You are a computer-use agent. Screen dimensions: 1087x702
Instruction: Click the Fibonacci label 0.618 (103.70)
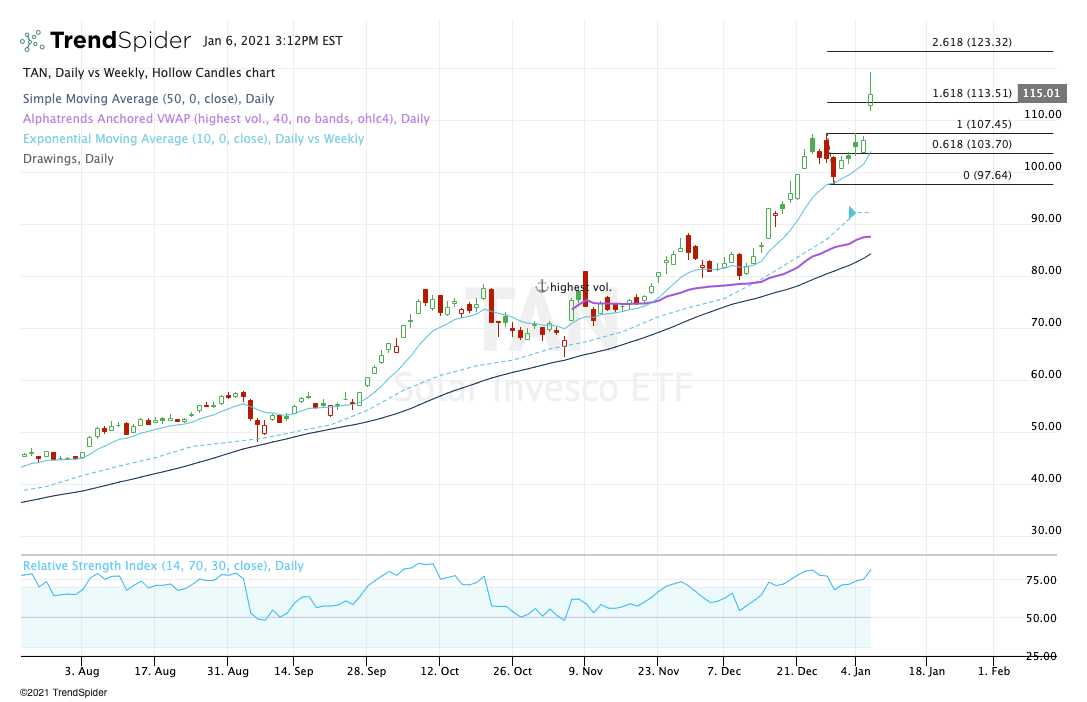tap(971, 144)
